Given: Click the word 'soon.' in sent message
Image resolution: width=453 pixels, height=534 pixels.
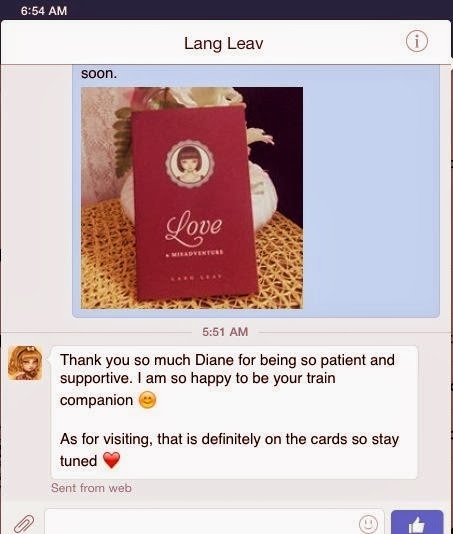Looking at the screenshot, I should coord(99,74).
